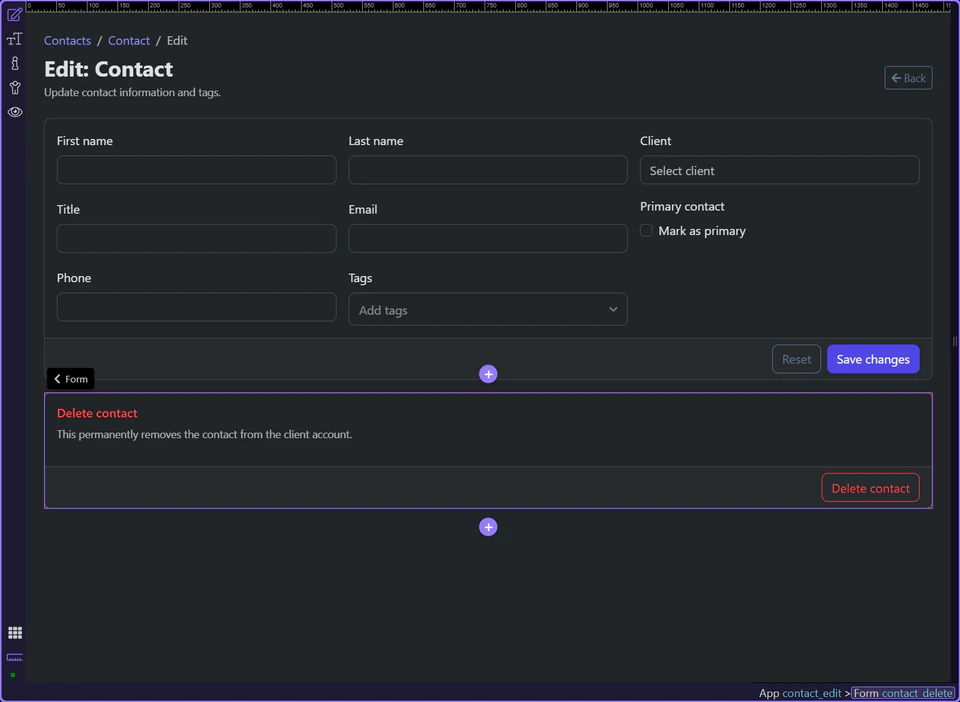The width and height of the screenshot is (960, 702).
Task: Select Form contact_delete in the status bar
Action: [x=903, y=693]
